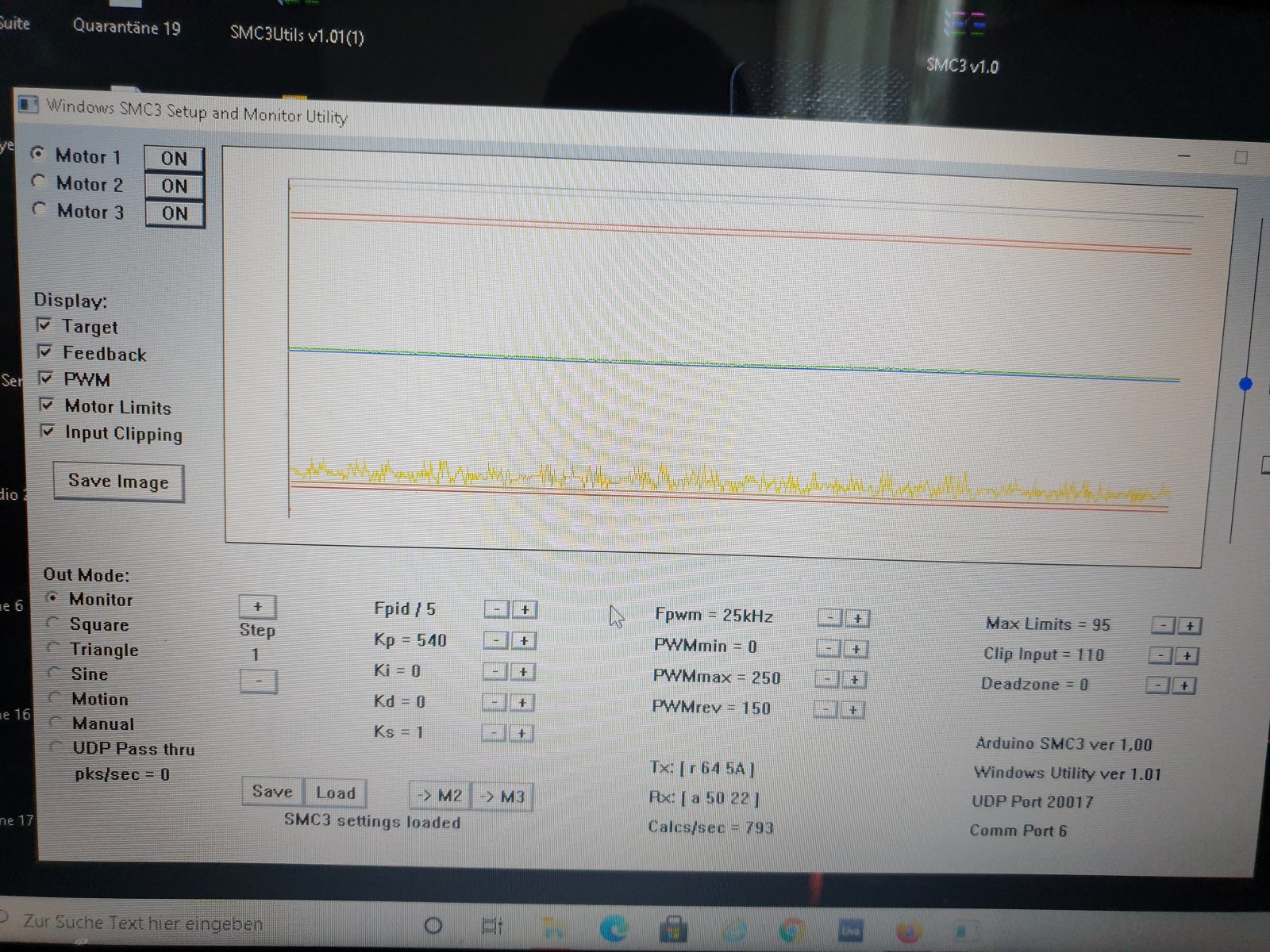Uncheck the Feedback display checkbox
1270x952 pixels.
[45, 351]
